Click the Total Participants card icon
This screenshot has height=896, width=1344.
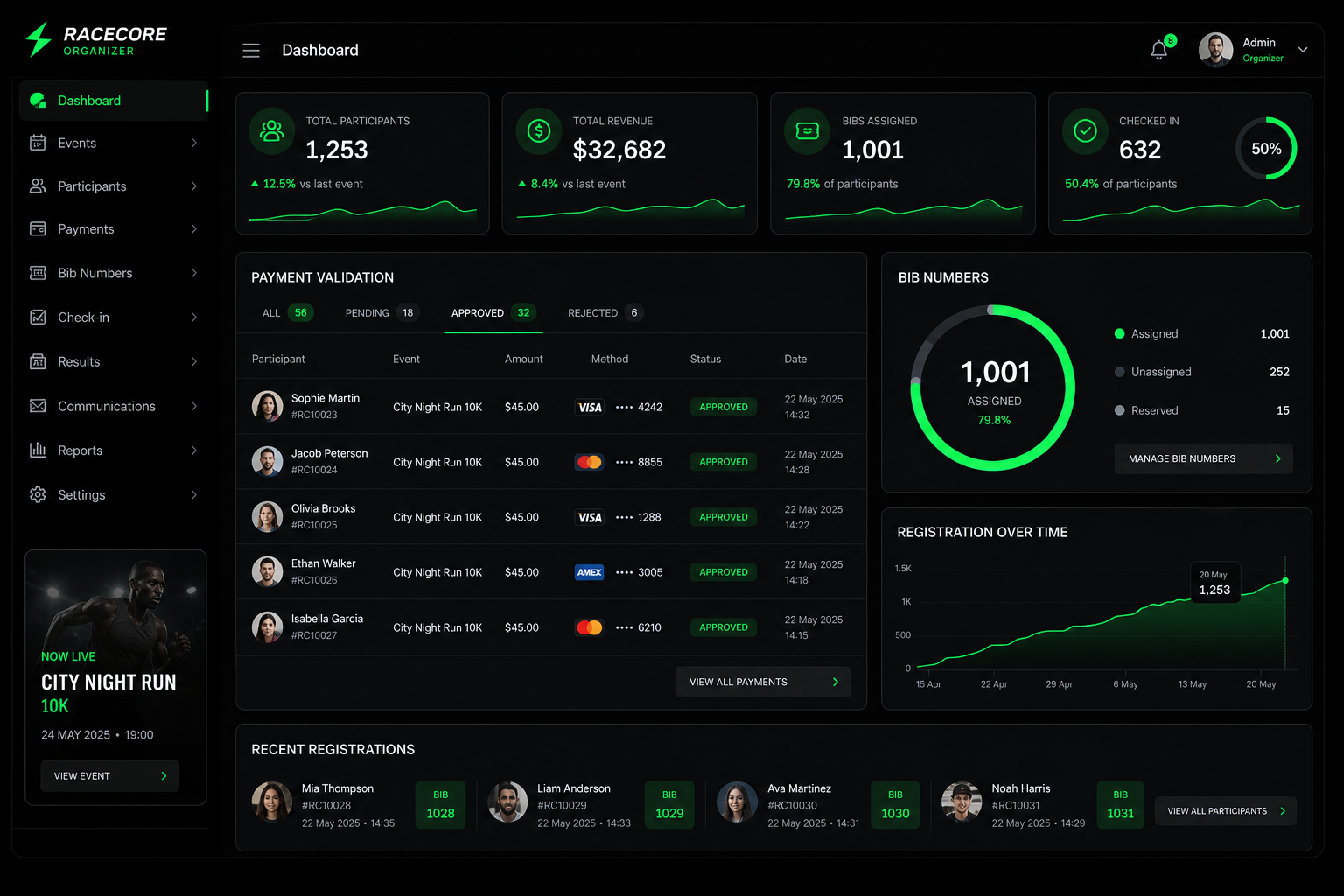point(272,131)
